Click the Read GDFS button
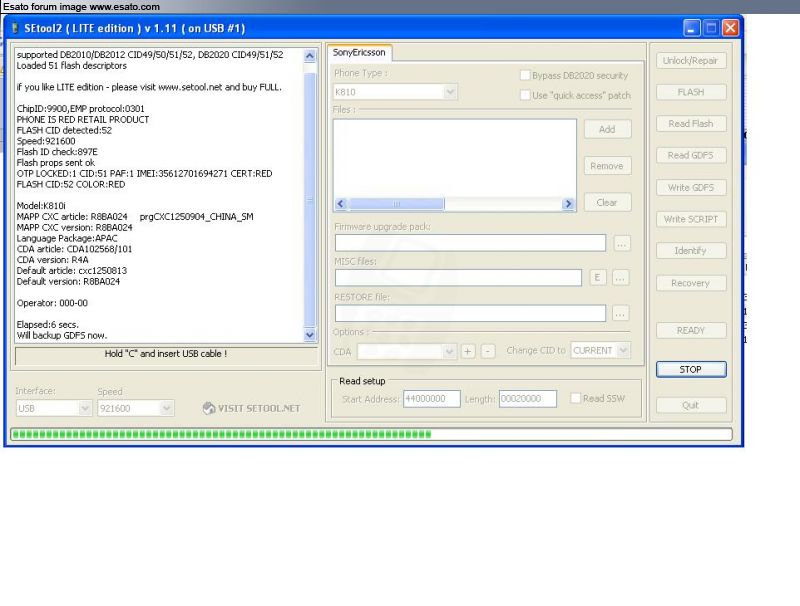The width and height of the screenshot is (800, 606). (x=690, y=156)
